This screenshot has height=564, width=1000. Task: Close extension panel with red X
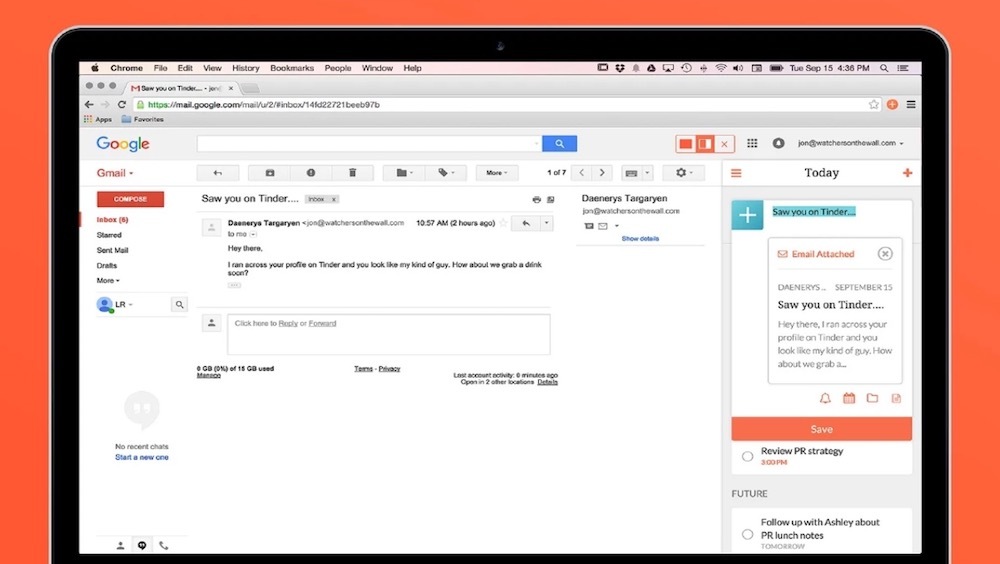[x=724, y=144]
